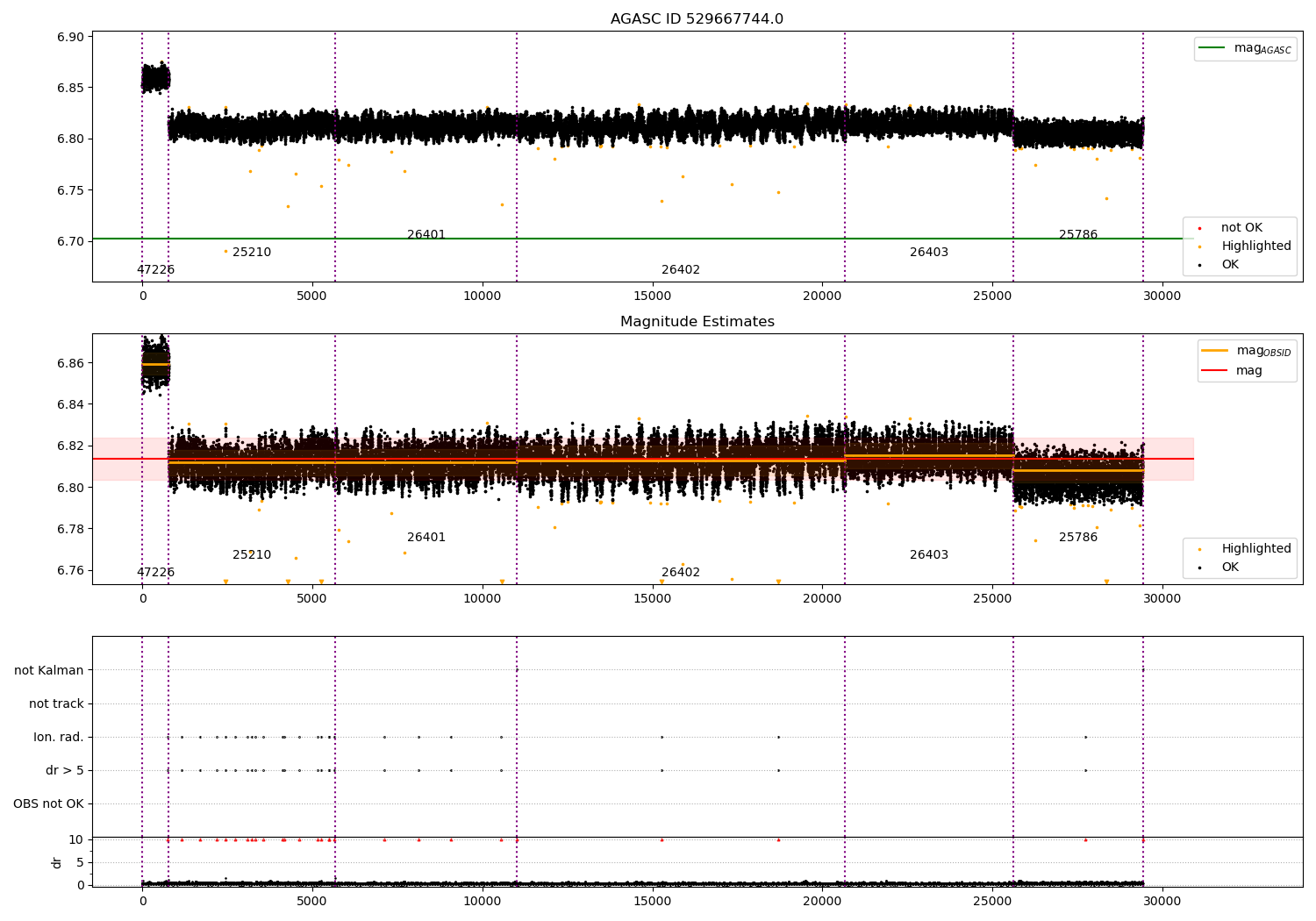Image resolution: width=1316 pixels, height=921 pixels.
Task: Click OBSID label 26401 in Magnitude Estimates plot
Action: coord(426,538)
